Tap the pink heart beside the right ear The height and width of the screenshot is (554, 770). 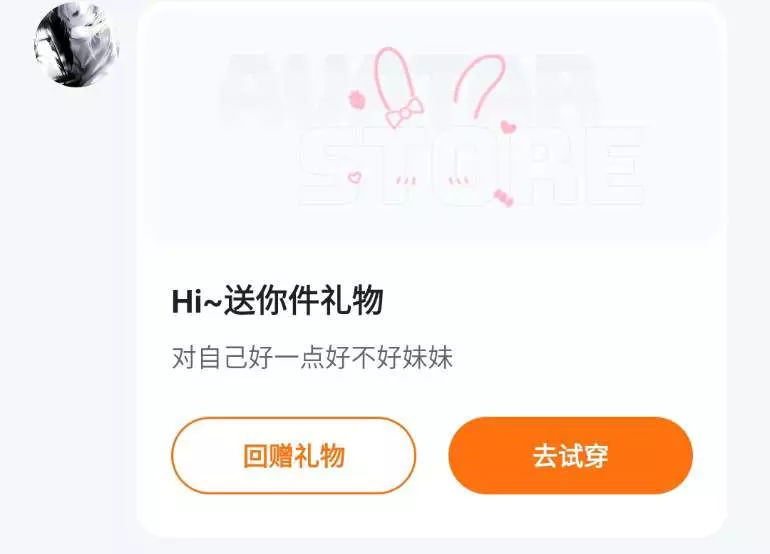[508, 127]
